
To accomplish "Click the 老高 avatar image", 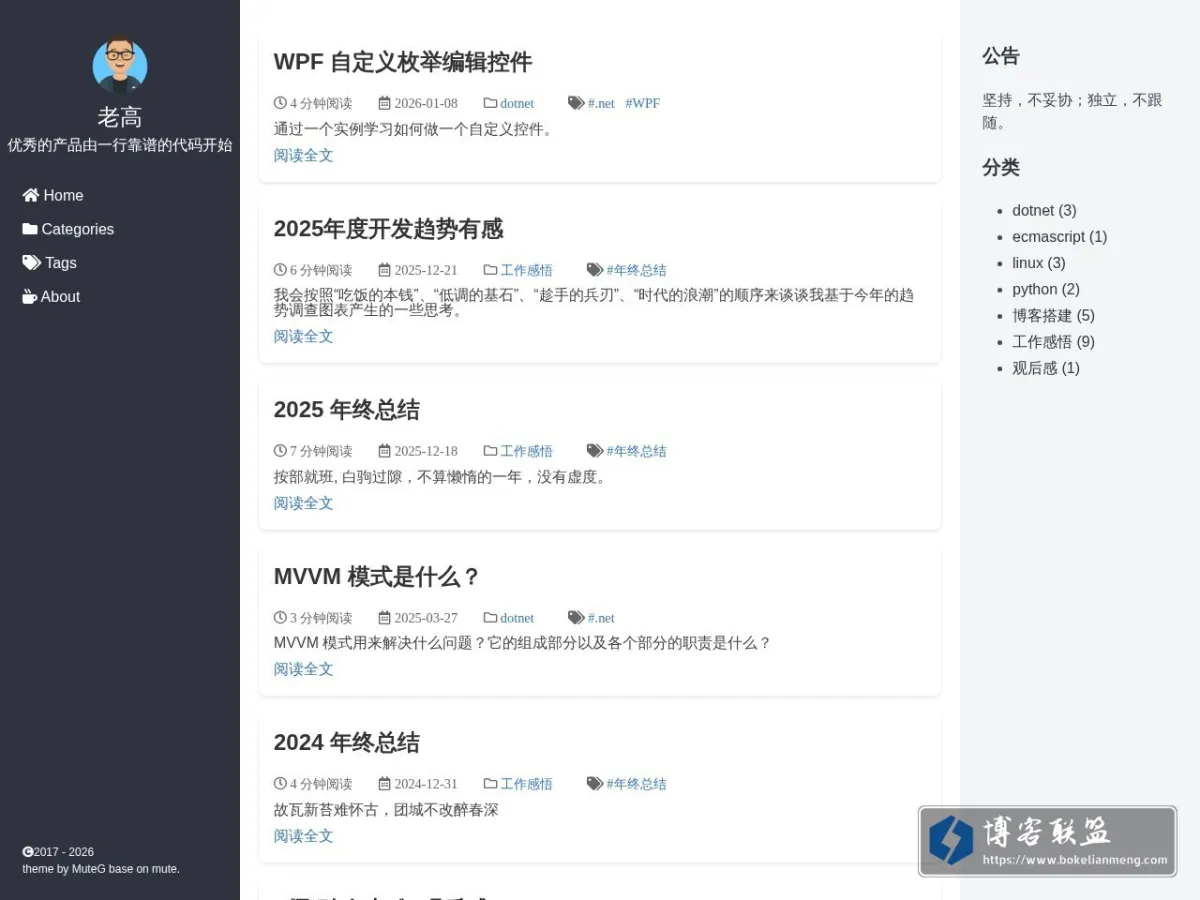I will point(120,66).
